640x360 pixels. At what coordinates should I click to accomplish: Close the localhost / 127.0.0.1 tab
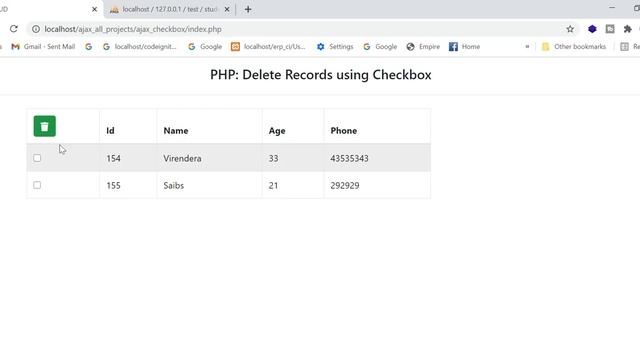point(227,9)
